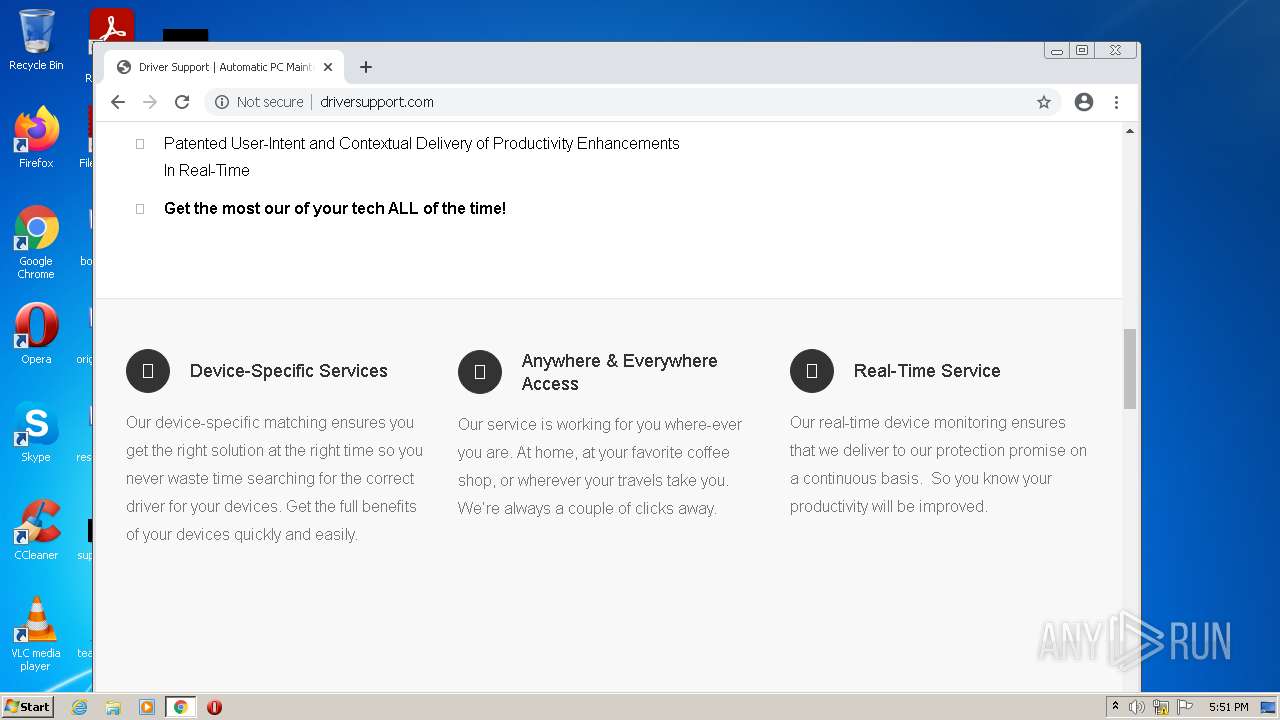The height and width of the screenshot is (720, 1280).
Task: Open Firefox desktop shortcut
Action: (x=36, y=138)
